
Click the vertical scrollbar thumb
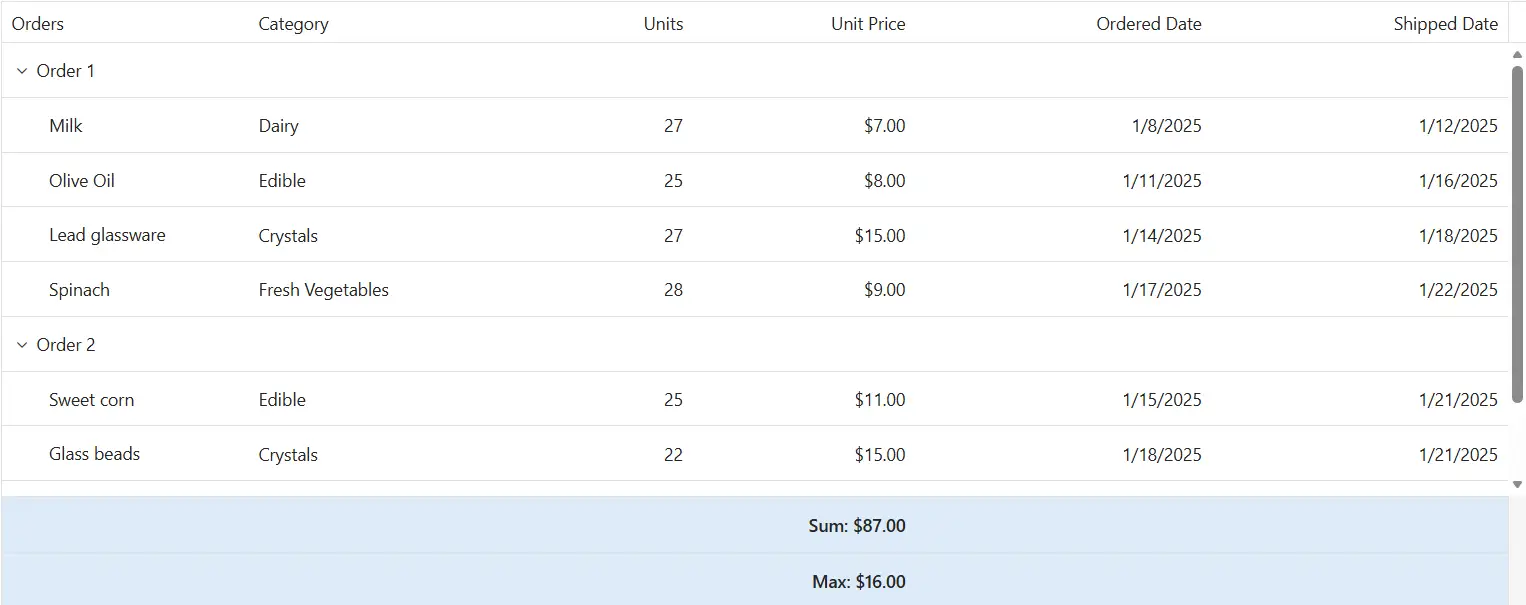(1517, 235)
